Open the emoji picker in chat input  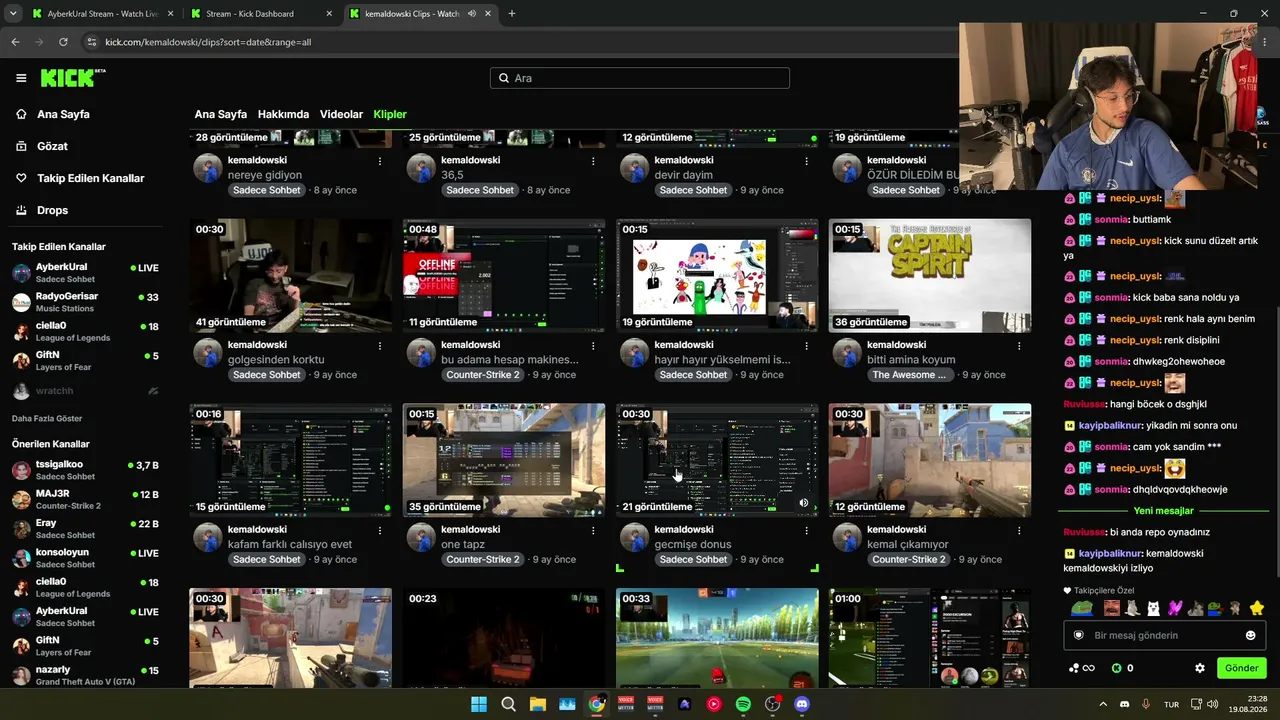[x=1250, y=635]
